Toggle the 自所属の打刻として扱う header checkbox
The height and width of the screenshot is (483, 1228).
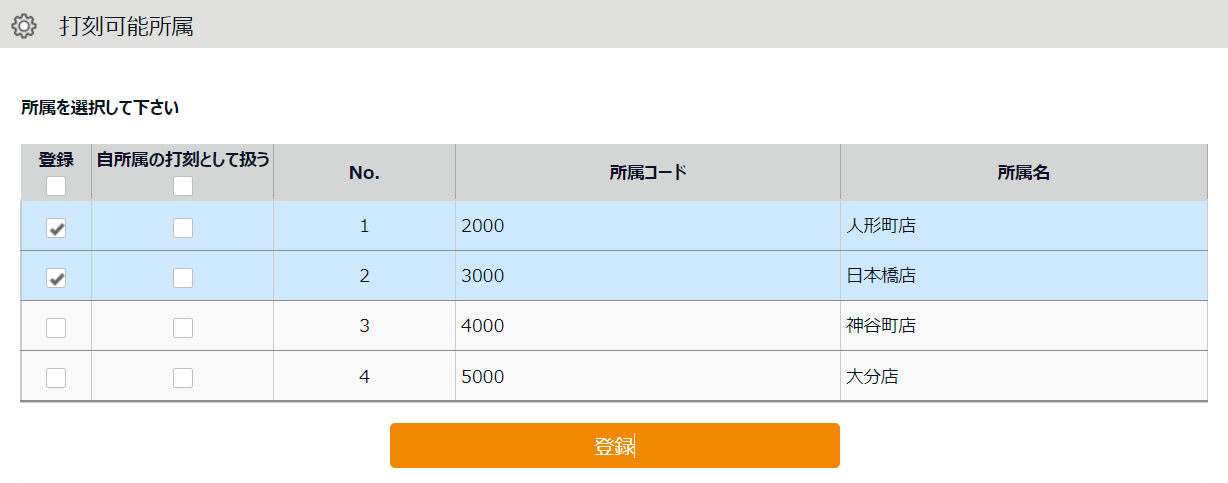pyautogui.click(x=183, y=186)
